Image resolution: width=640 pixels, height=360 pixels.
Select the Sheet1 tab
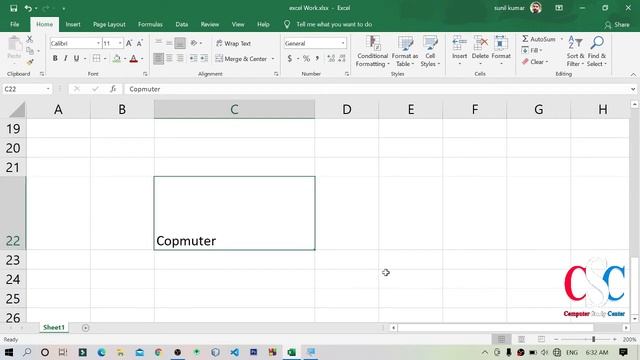point(54,327)
